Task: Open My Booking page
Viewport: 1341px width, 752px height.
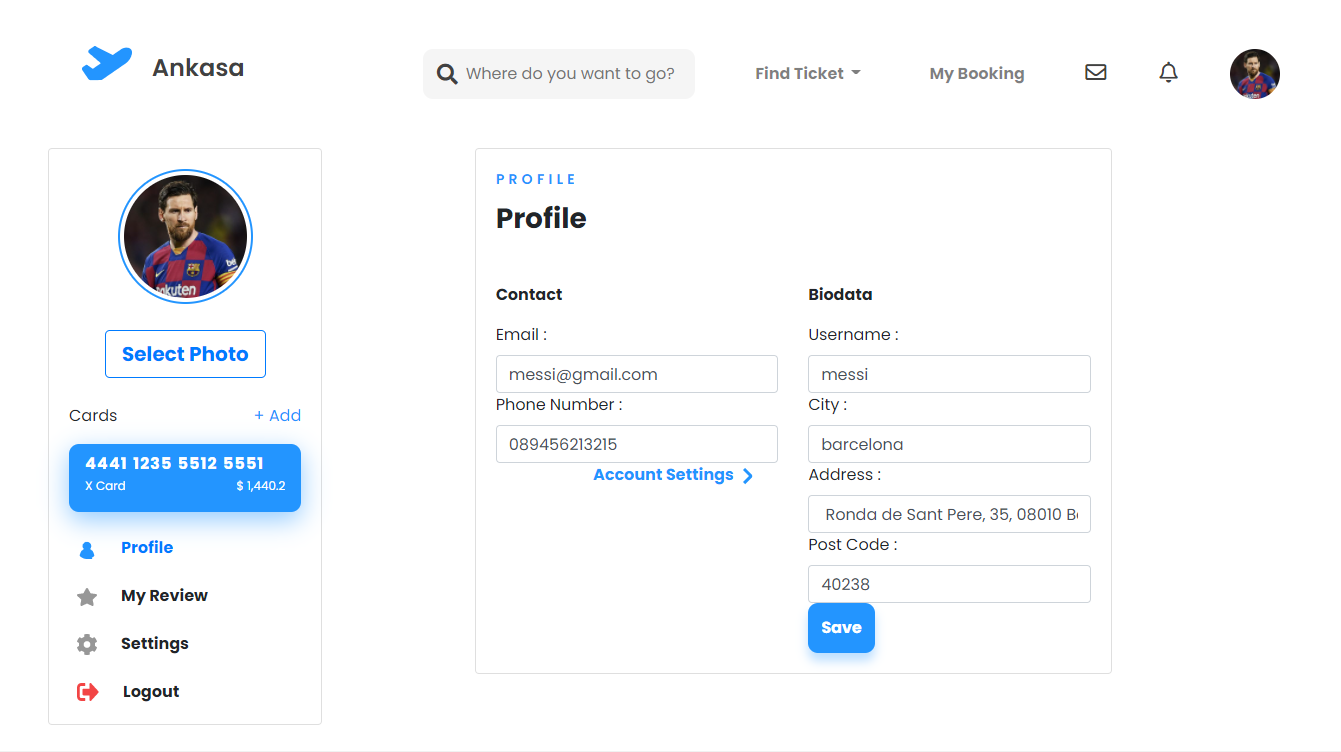Action: [977, 73]
